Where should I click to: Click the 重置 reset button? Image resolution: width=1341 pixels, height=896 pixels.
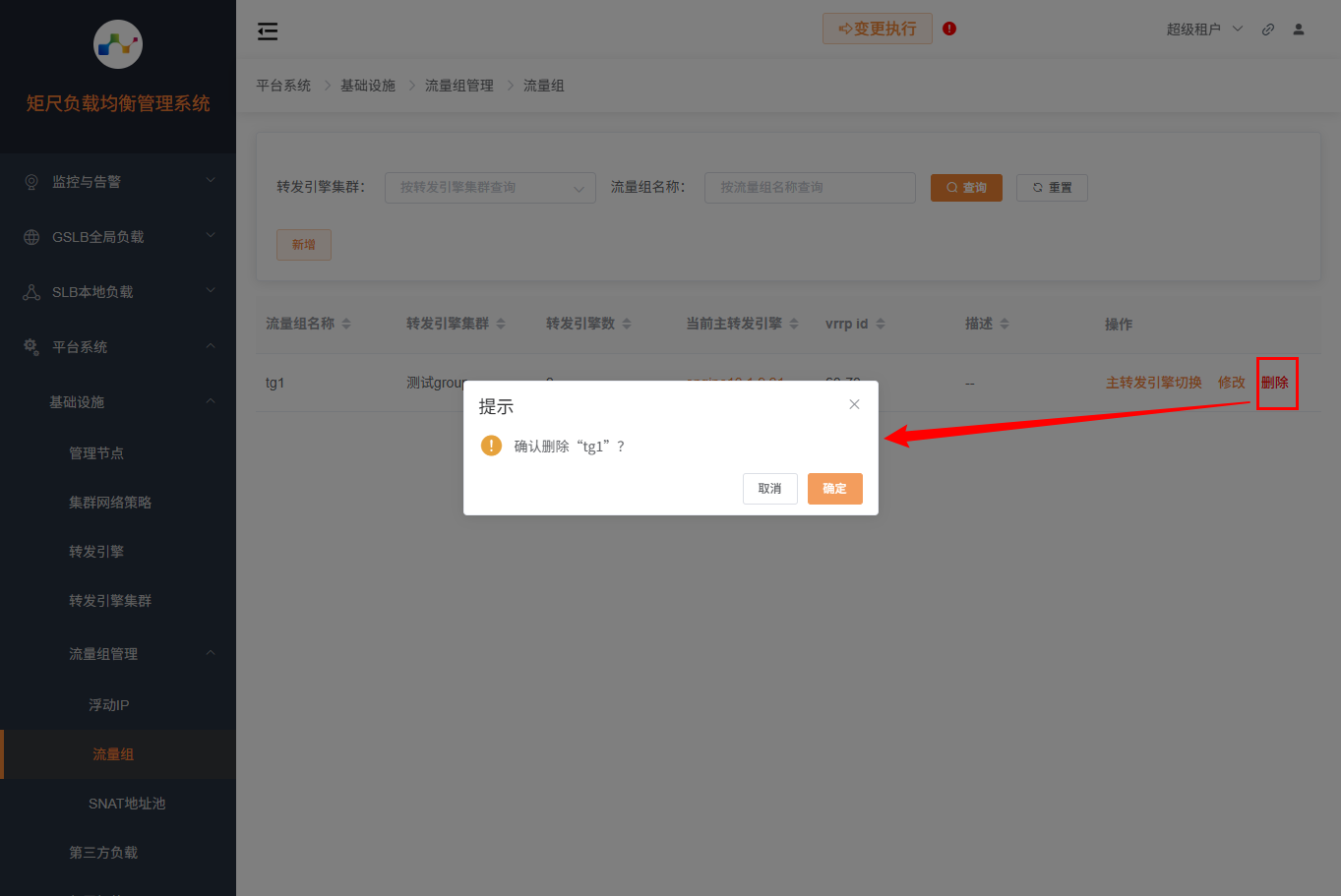coord(1052,188)
